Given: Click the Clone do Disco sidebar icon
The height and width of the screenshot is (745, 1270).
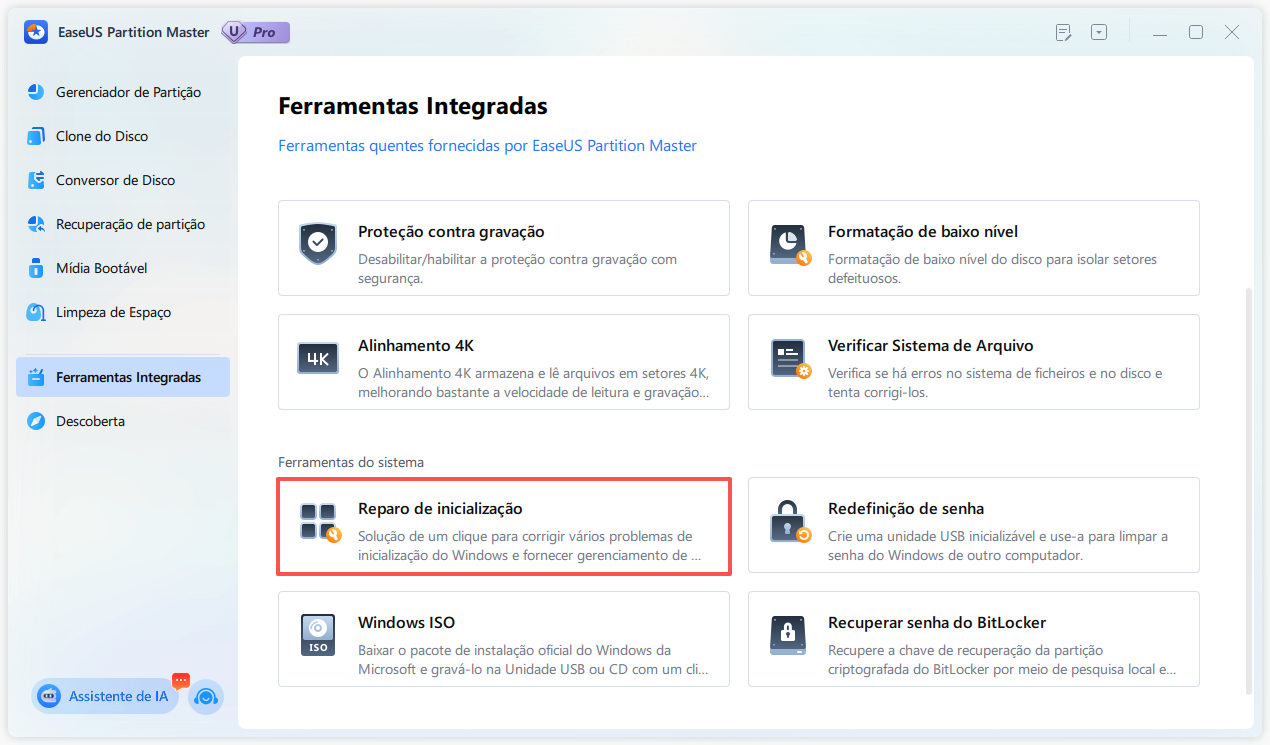Looking at the screenshot, I should [36, 136].
